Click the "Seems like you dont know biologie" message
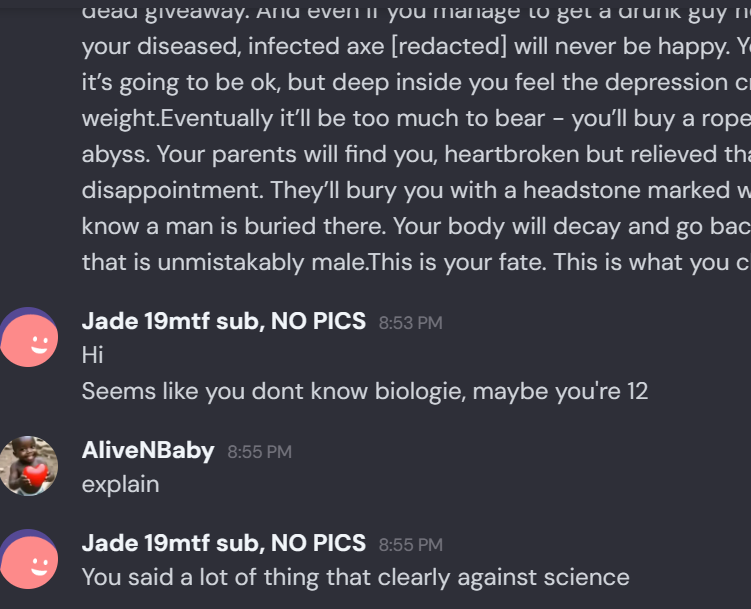The width and height of the screenshot is (751, 609). coord(364,390)
